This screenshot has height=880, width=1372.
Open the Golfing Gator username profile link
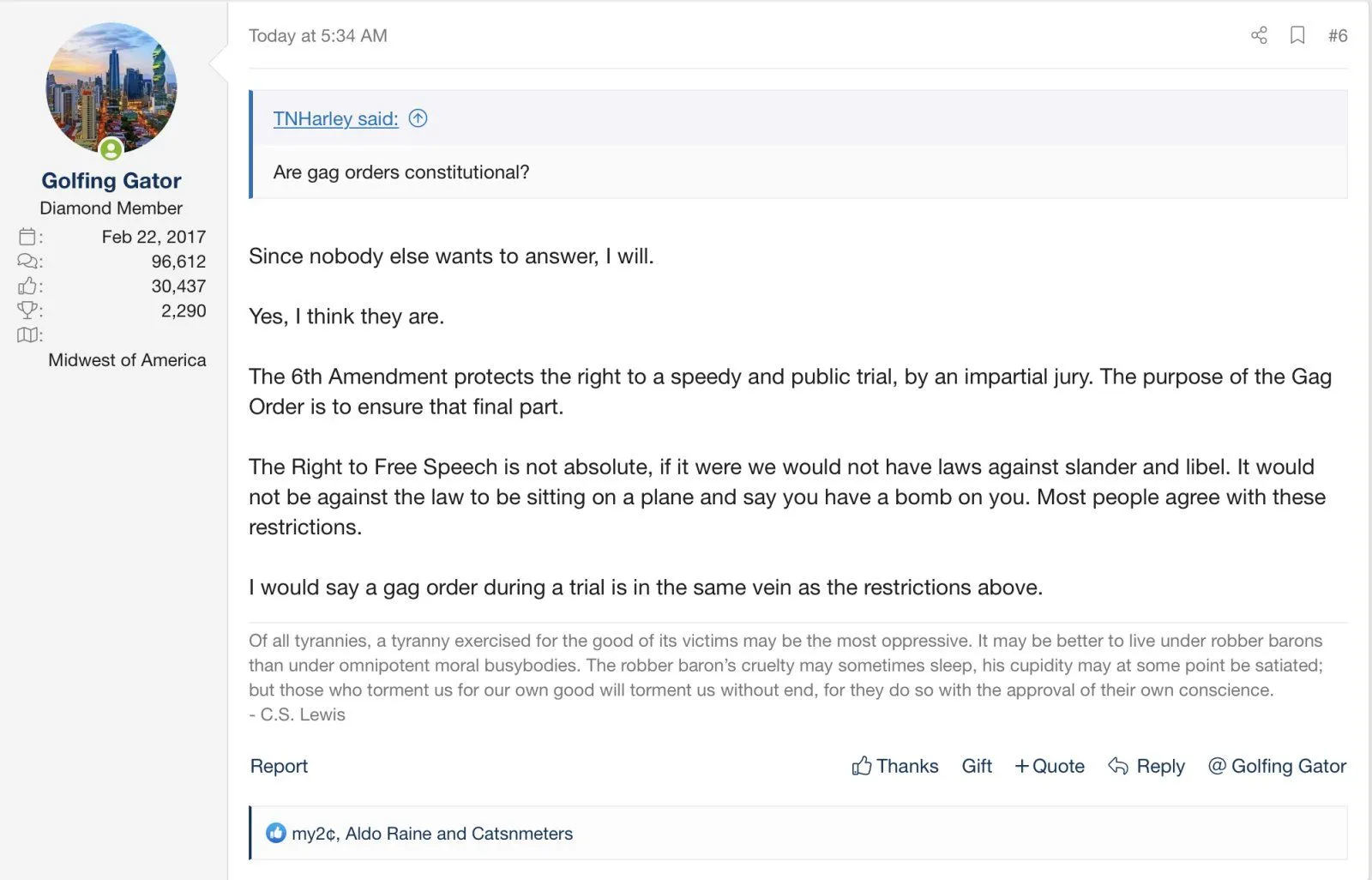[x=111, y=181]
